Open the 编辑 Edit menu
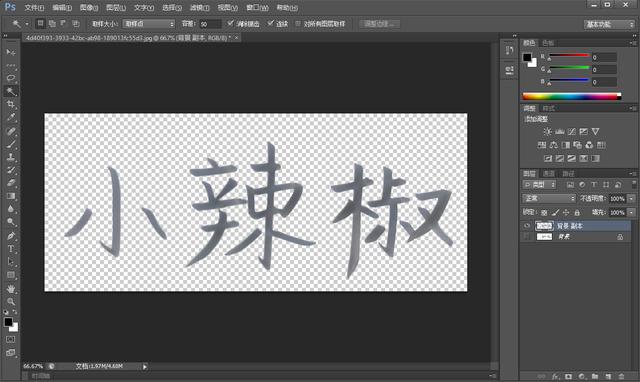 (x=62, y=8)
